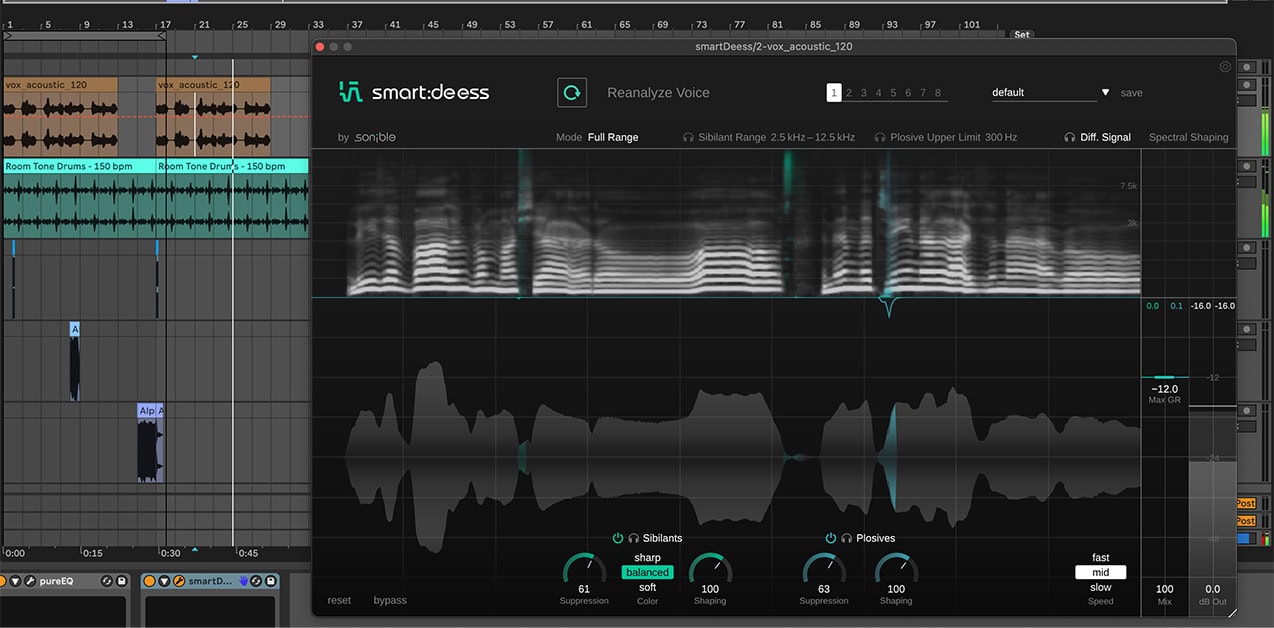
Task: Click the 0:45 time ruler mark
Action: coord(248,553)
